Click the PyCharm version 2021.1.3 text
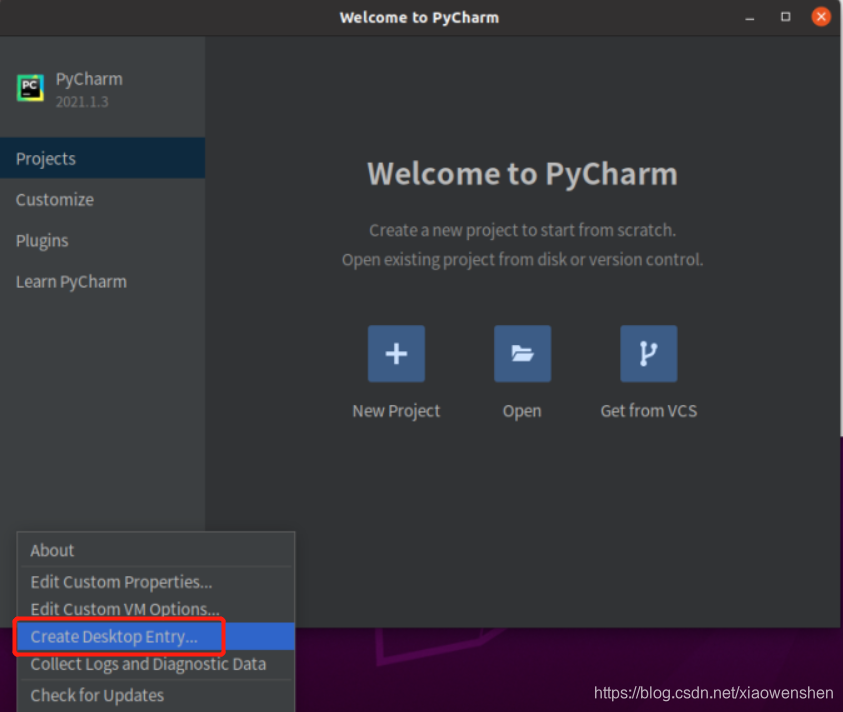Screen dimensions: 843x712 (x=82, y=102)
